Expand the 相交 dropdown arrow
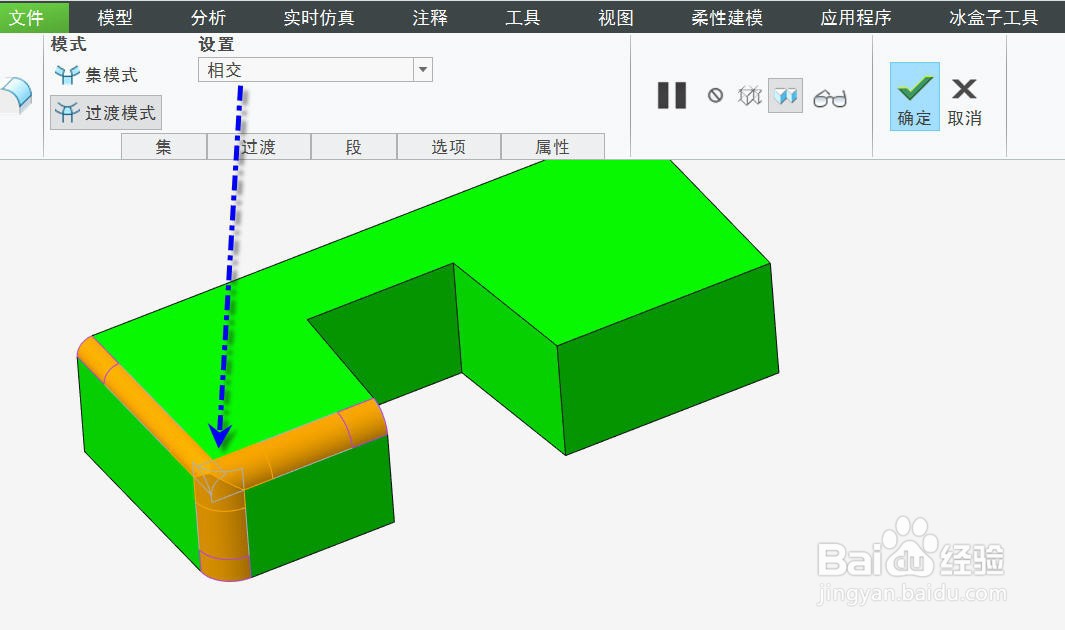The height and width of the screenshot is (630, 1065). [423, 70]
